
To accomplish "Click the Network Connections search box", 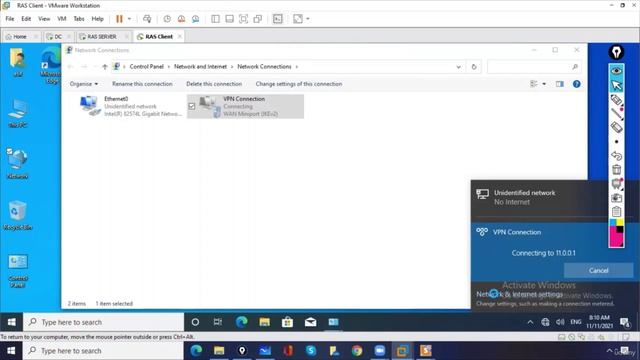I will click(x=534, y=67).
